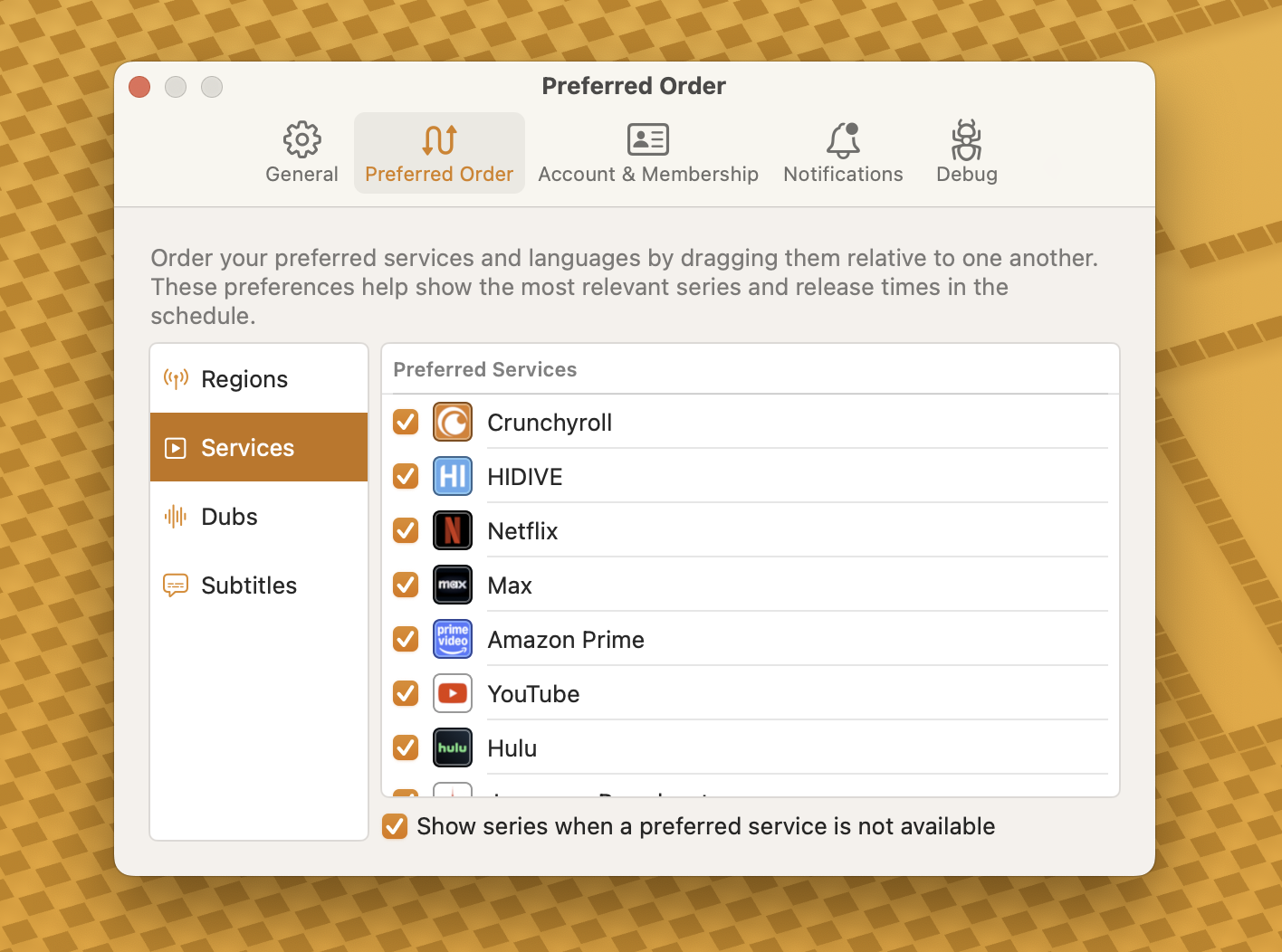Select the Preferred Order tab
1282x952 pixels.
coord(439,152)
